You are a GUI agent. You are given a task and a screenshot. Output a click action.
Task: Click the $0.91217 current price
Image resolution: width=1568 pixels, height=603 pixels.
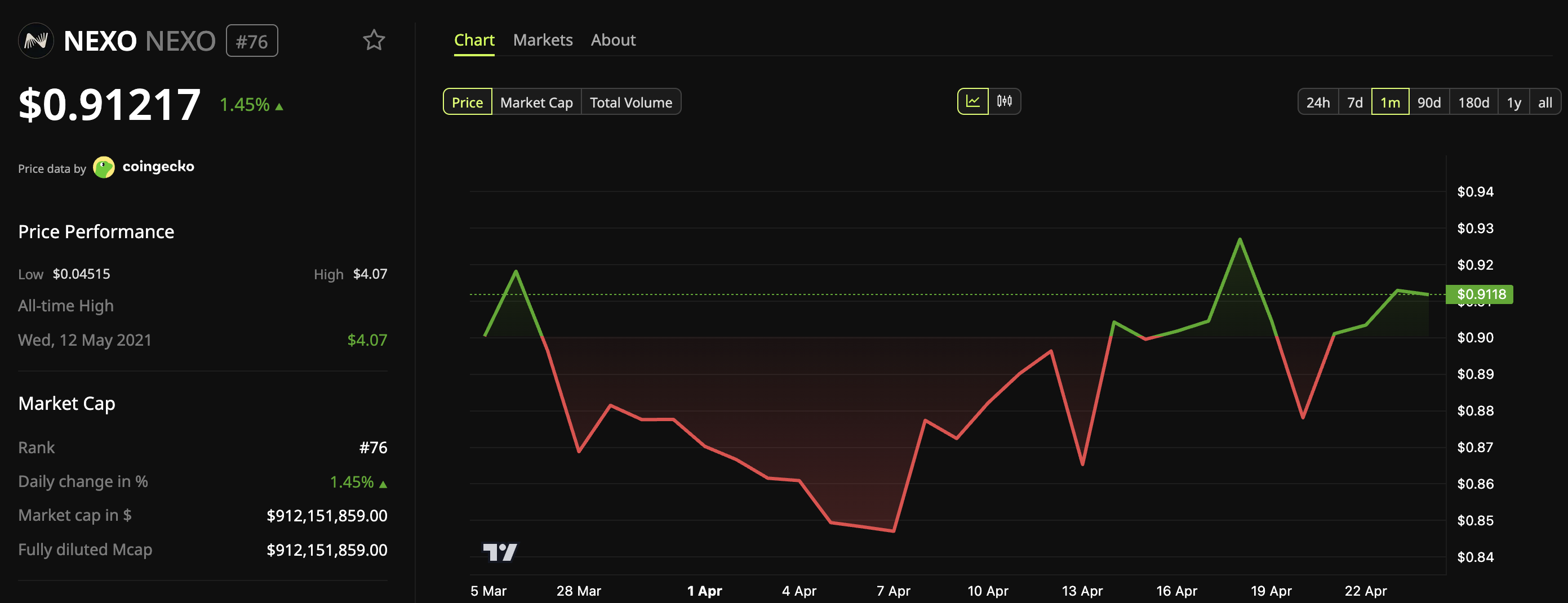point(109,104)
